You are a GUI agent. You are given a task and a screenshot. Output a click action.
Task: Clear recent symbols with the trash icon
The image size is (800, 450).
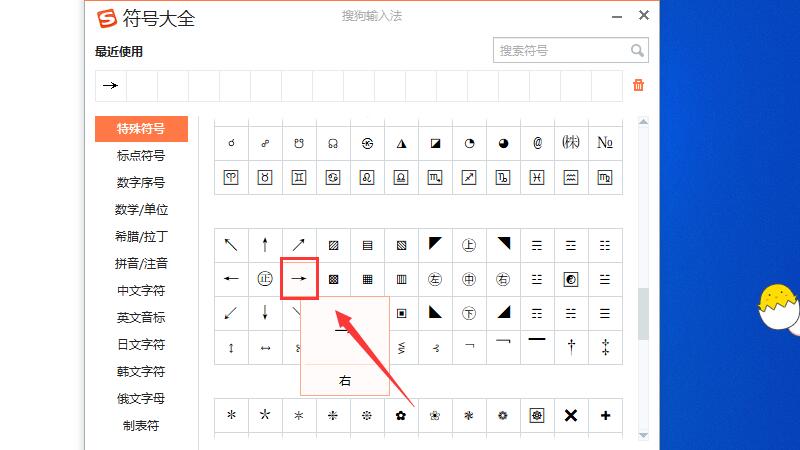click(639, 85)
